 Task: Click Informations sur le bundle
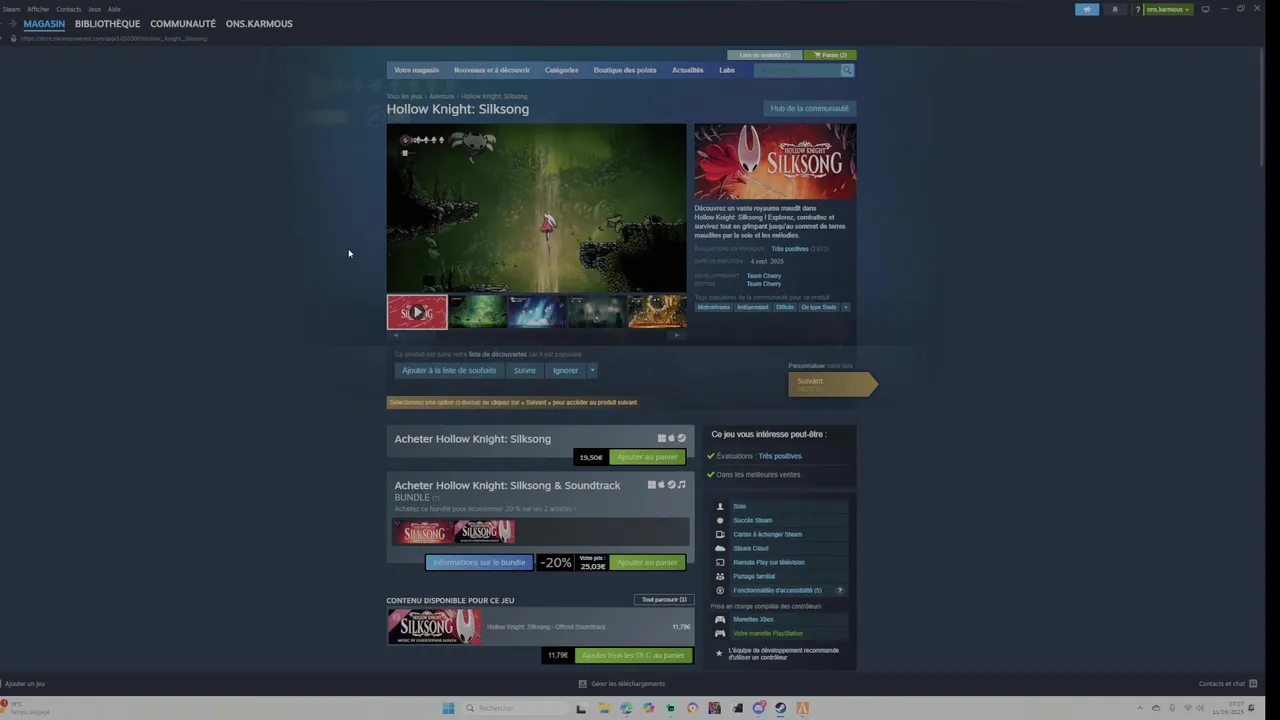point(479,562)
